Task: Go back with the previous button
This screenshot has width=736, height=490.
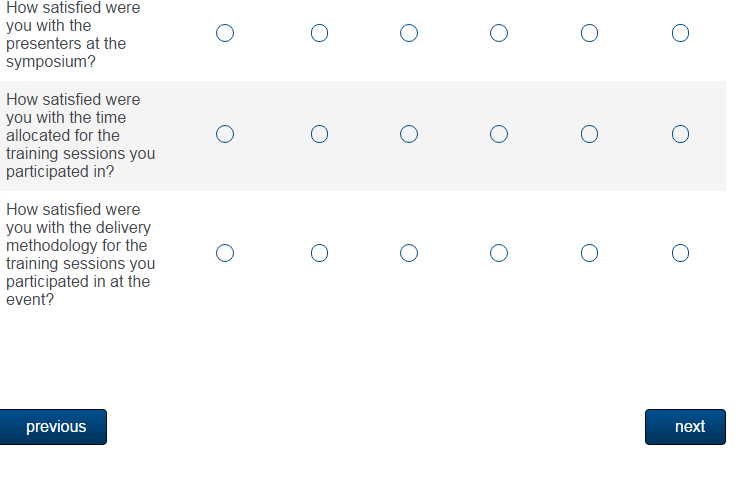Action: 54,427
